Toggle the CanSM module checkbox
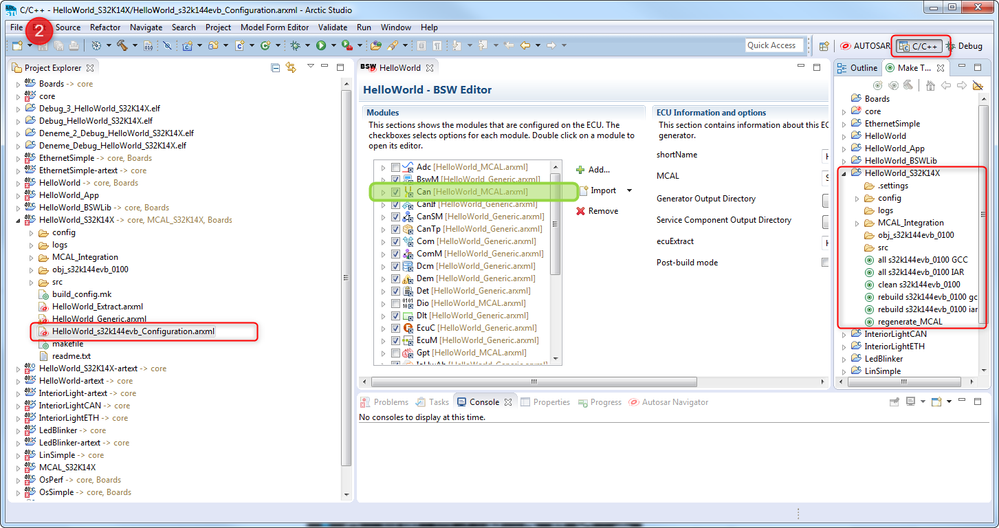The height and width of the screenshot is (528, 999). pyautogui.click(x=396, y=217)
